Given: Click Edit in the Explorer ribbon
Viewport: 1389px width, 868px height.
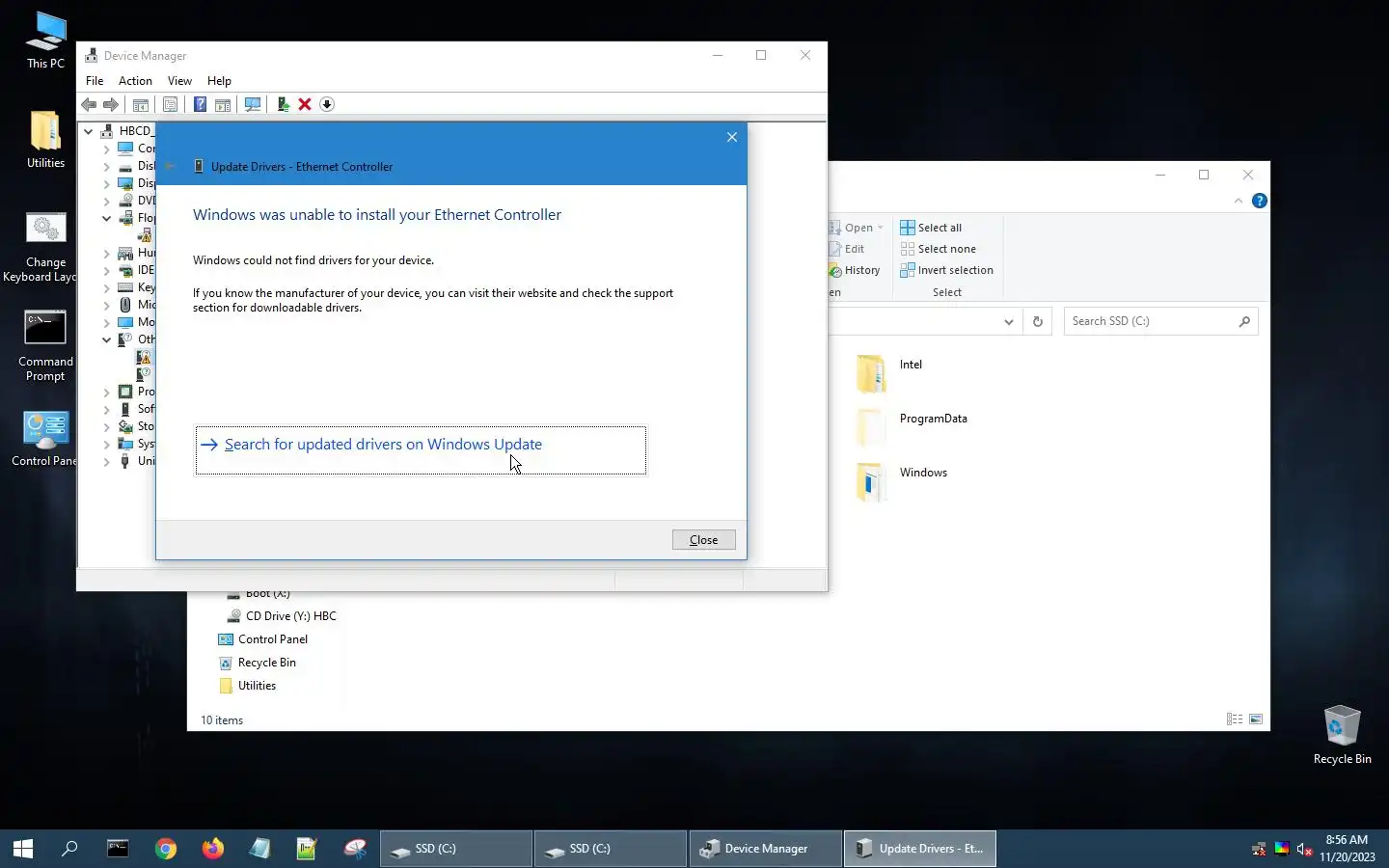Looking at the screenshot, I should [847, 249].
